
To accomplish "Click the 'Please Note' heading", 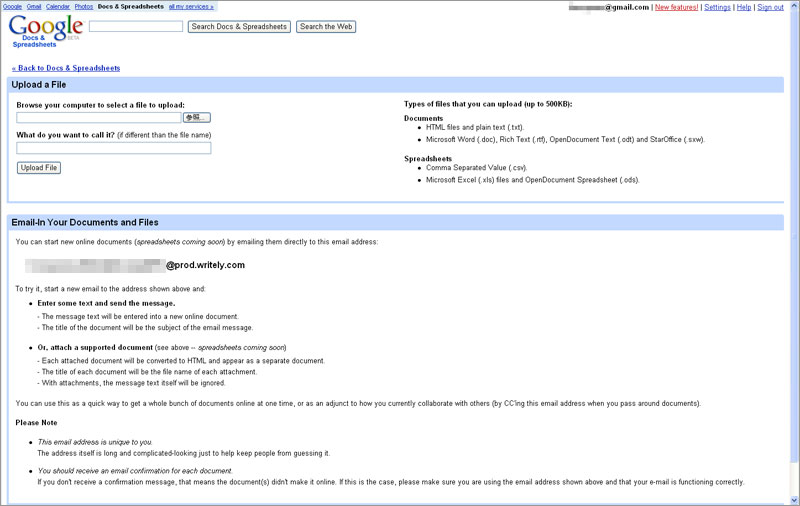I will click(x=36, y=423).
